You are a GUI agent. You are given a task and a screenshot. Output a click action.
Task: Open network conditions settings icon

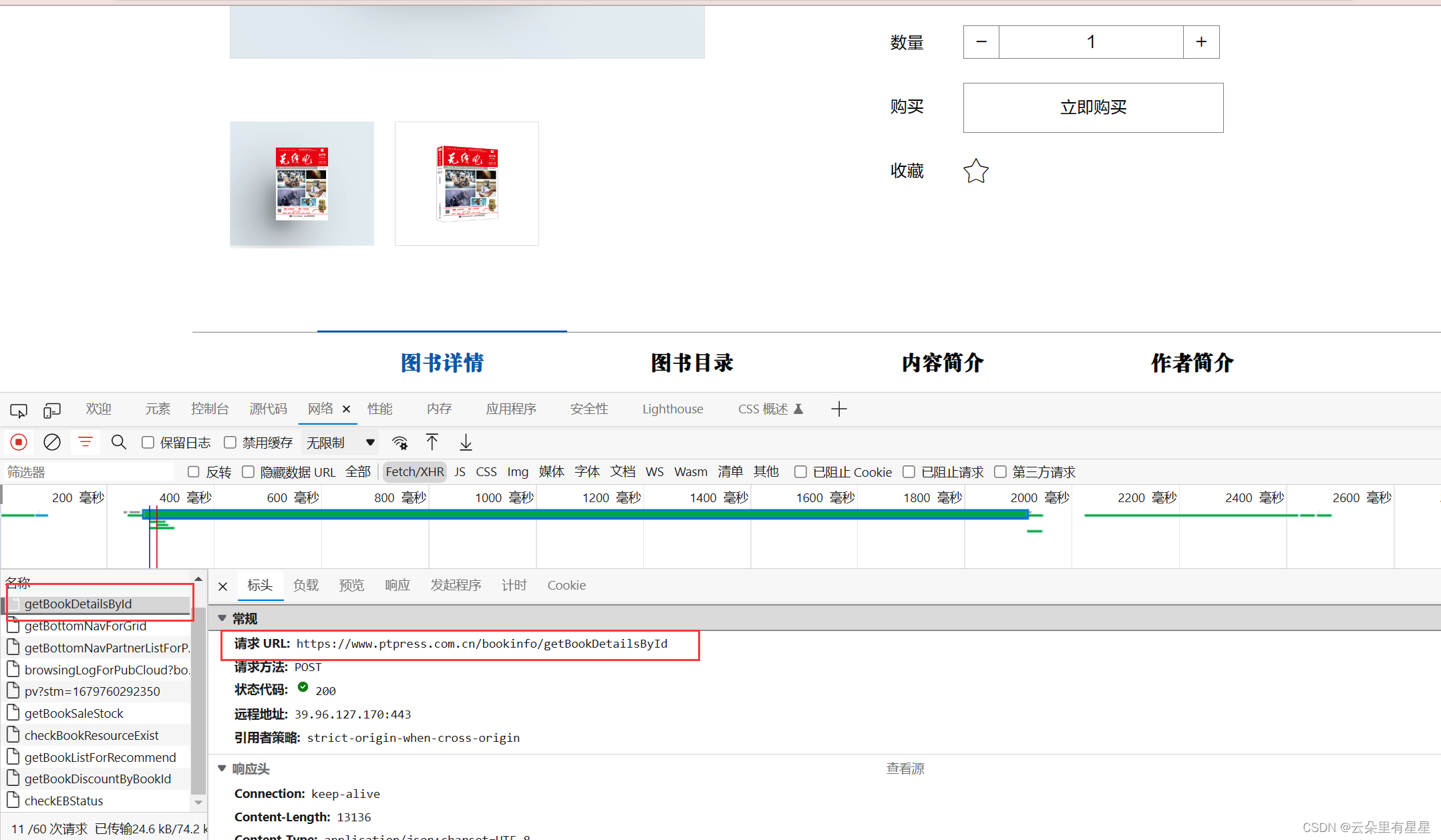pos(399,442)
